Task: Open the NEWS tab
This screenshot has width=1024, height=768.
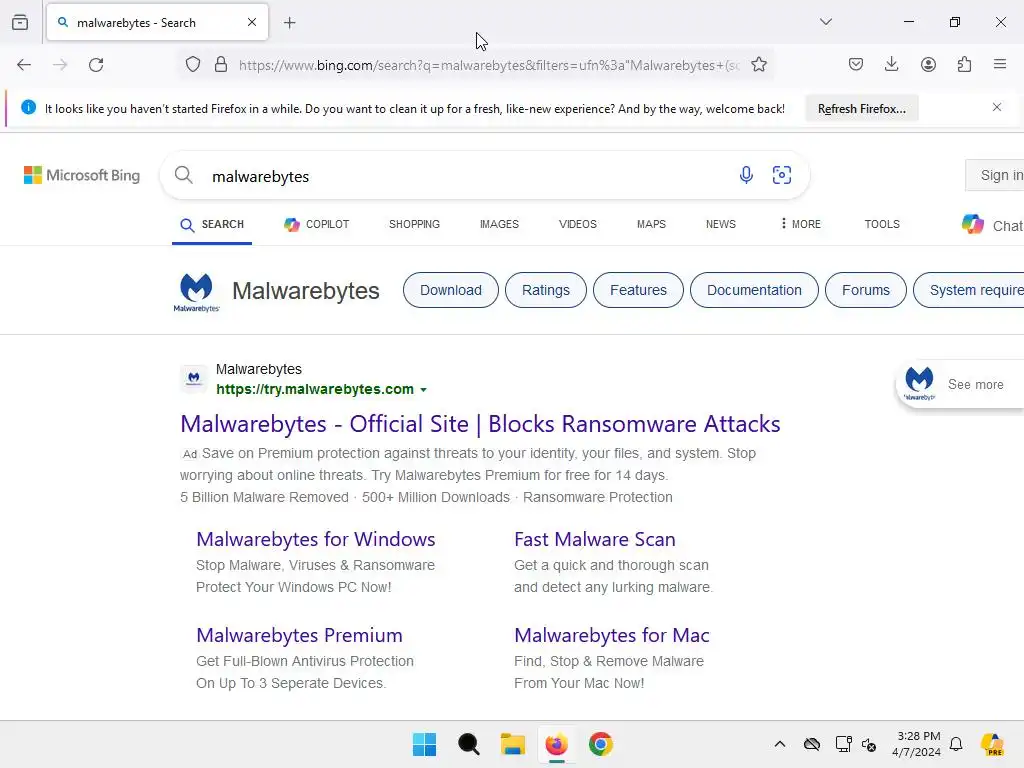Action: [720, 225]
